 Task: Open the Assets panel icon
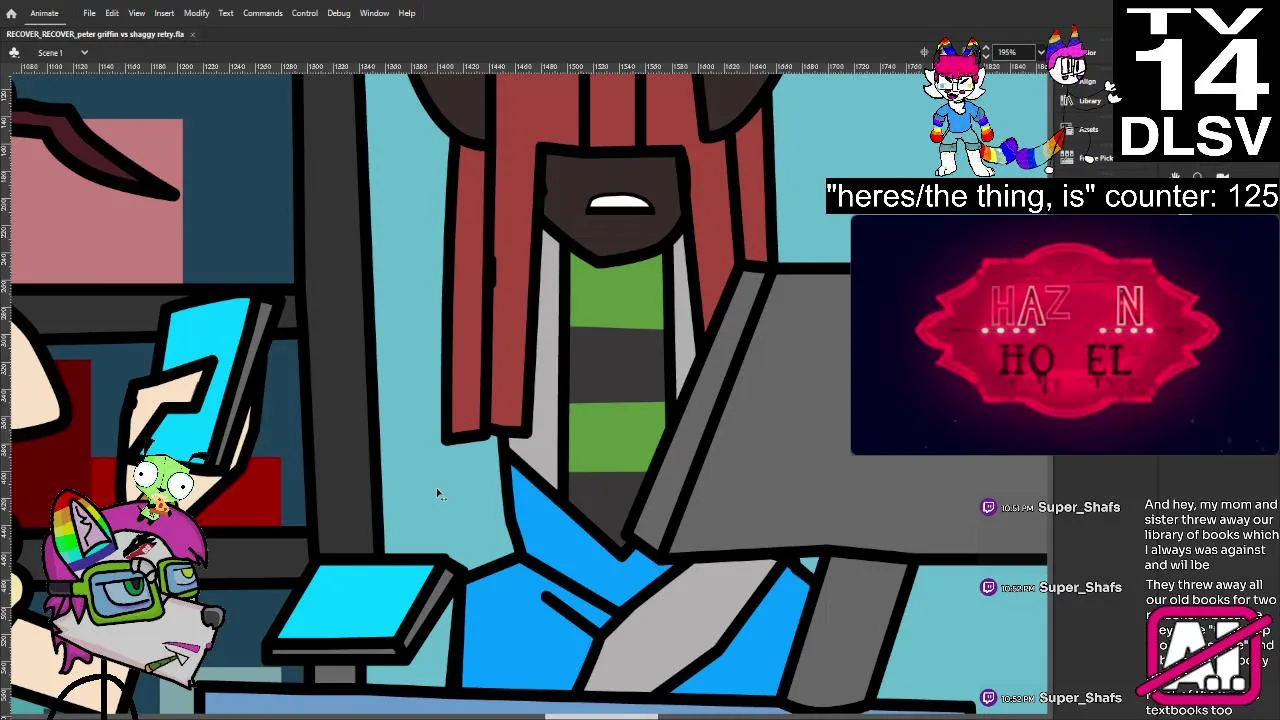(x=1068, y=129)
